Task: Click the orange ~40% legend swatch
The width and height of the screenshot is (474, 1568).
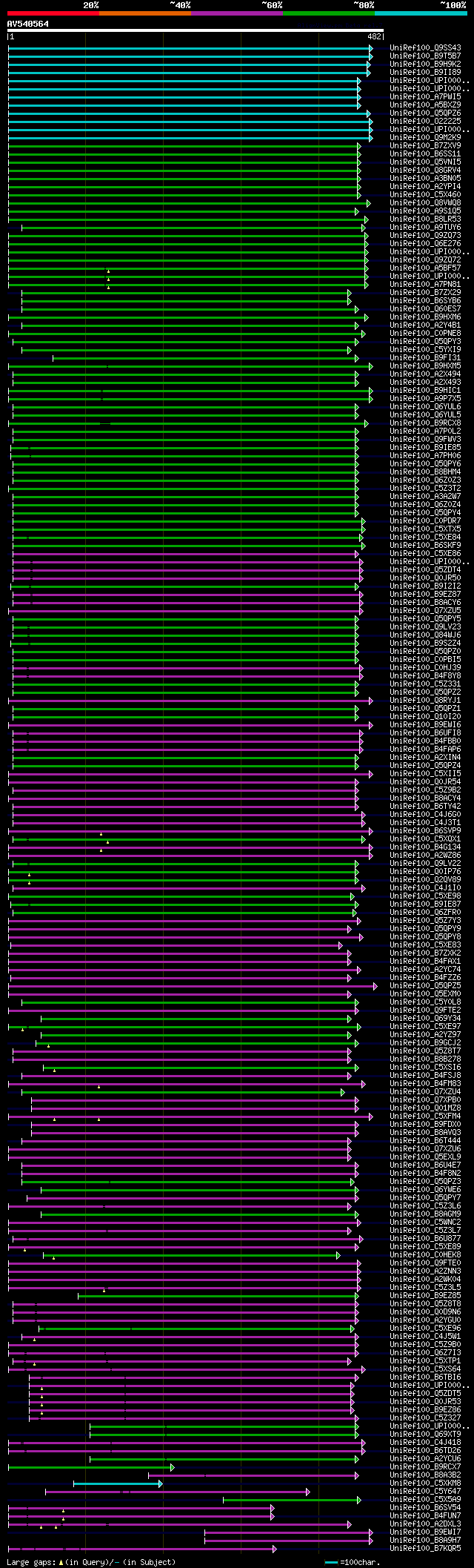Action: (x=144, y=13)
